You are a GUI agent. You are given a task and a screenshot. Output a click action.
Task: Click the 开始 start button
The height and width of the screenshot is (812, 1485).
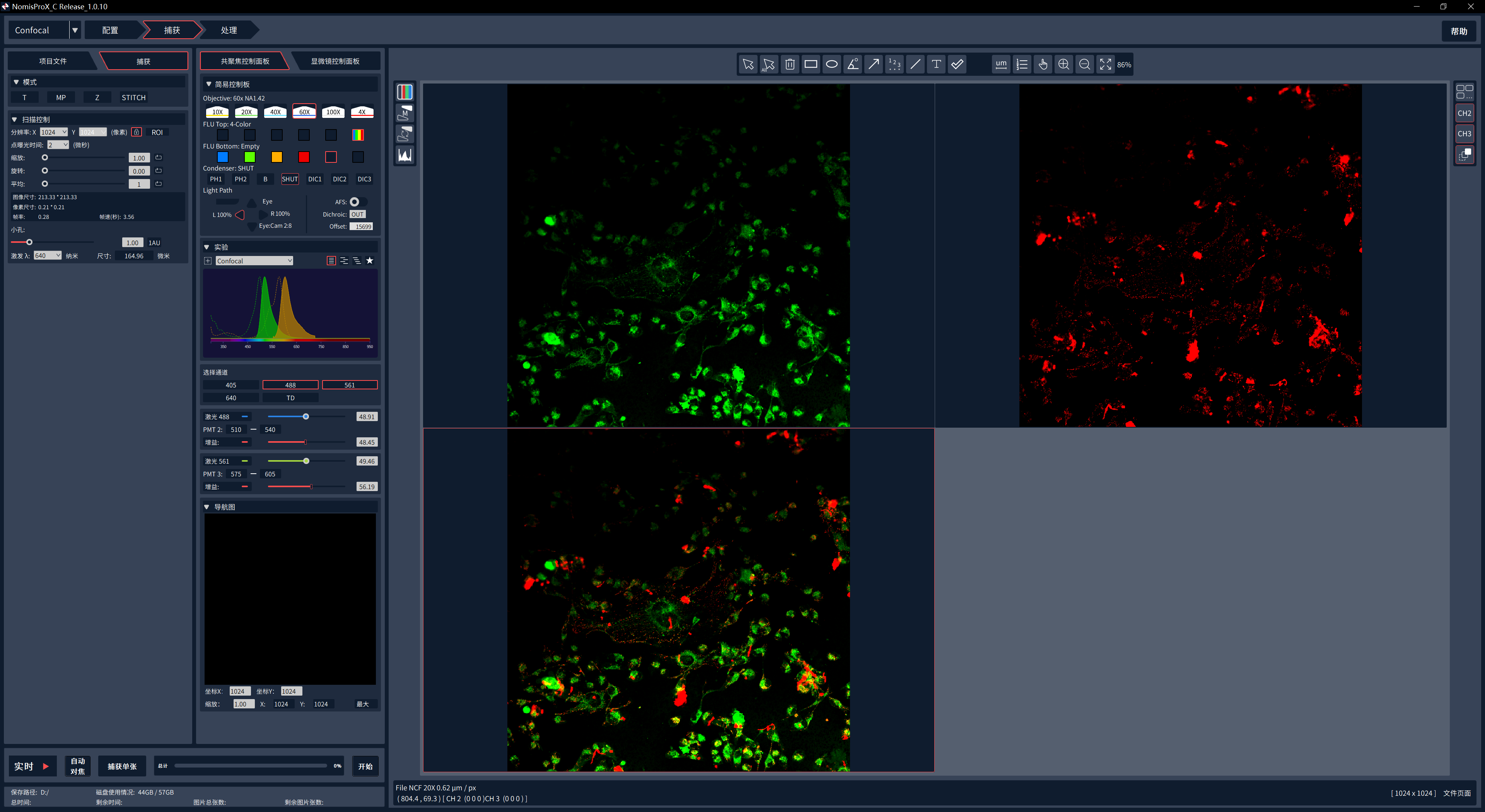click(x=365, y=766)
